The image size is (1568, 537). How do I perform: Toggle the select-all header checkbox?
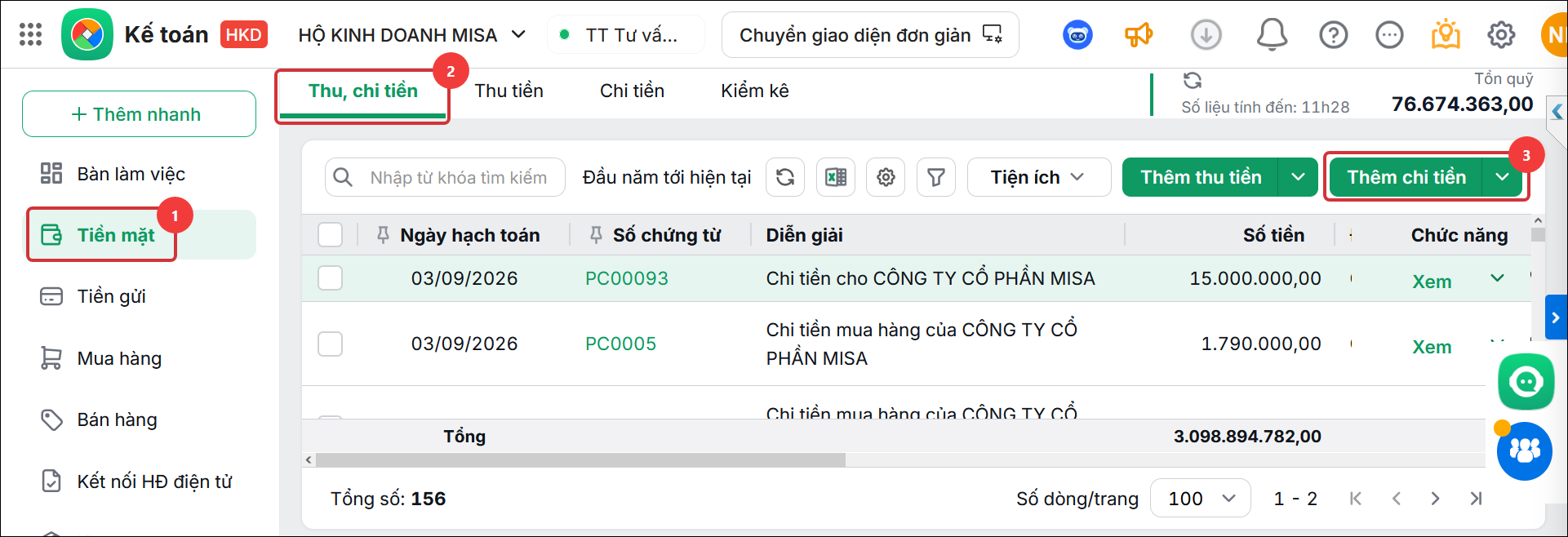click(330, 235)
